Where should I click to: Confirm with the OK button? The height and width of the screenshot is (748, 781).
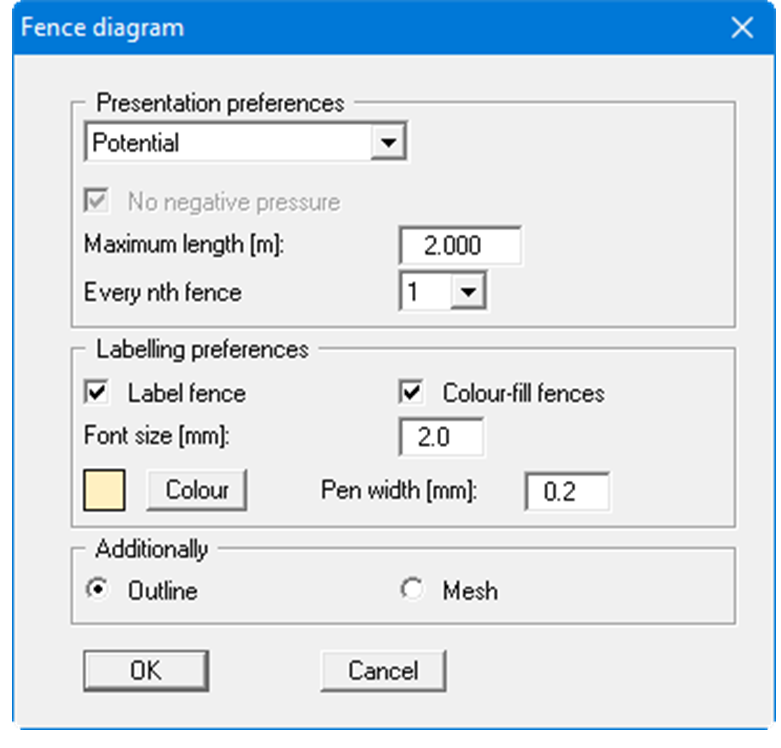point(146,670)
